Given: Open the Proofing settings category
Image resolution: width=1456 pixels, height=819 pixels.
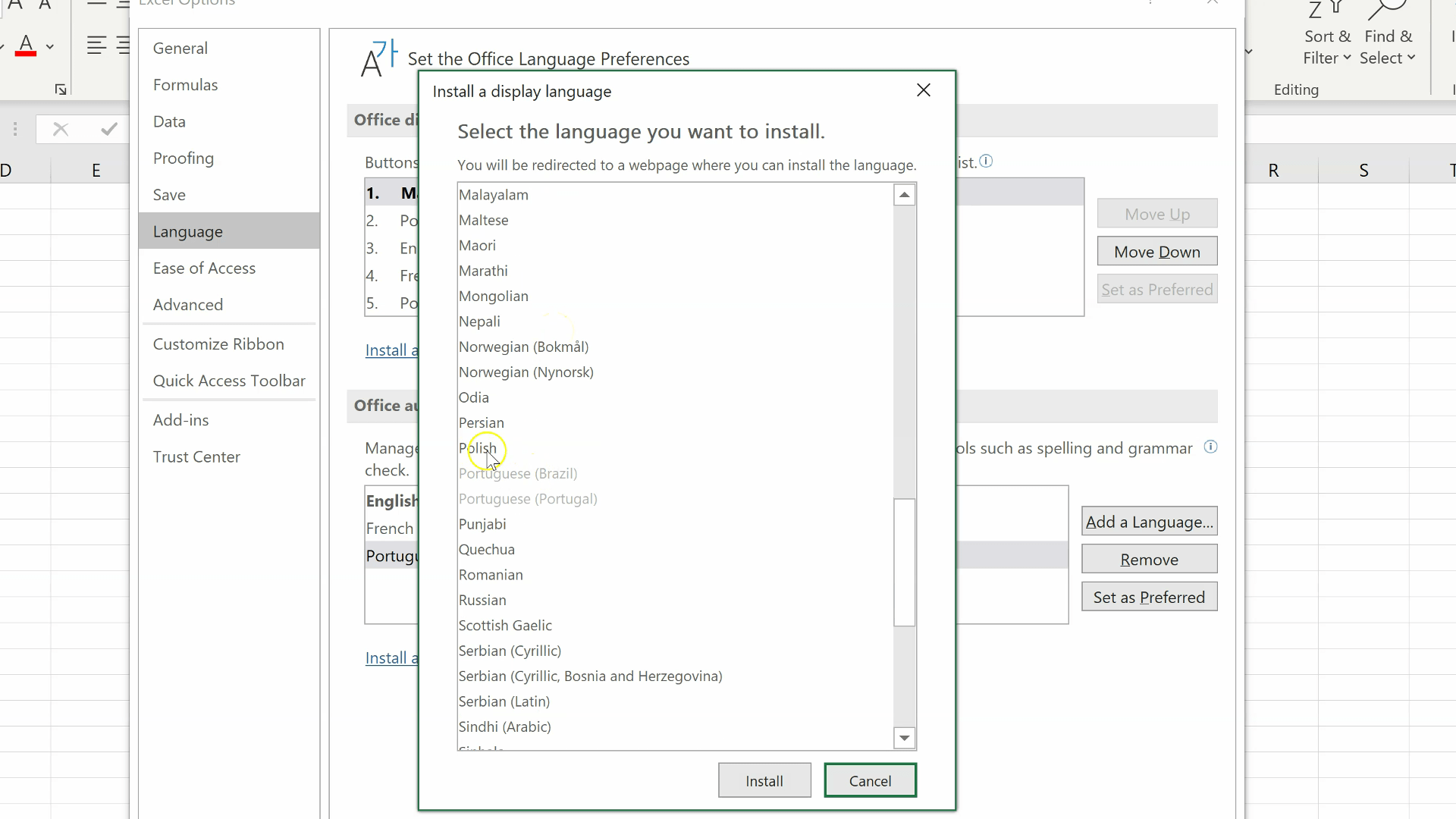Looking at the screenshot, I should click(184, 158).
